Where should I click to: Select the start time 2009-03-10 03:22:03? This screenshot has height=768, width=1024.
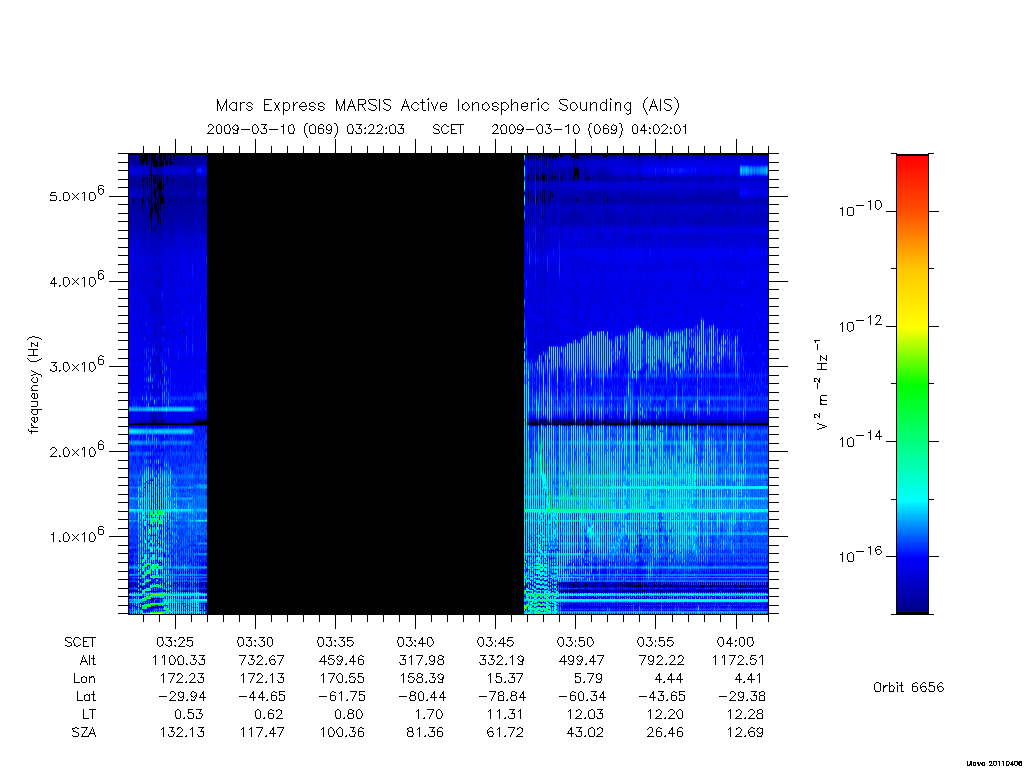coord(306,129)
